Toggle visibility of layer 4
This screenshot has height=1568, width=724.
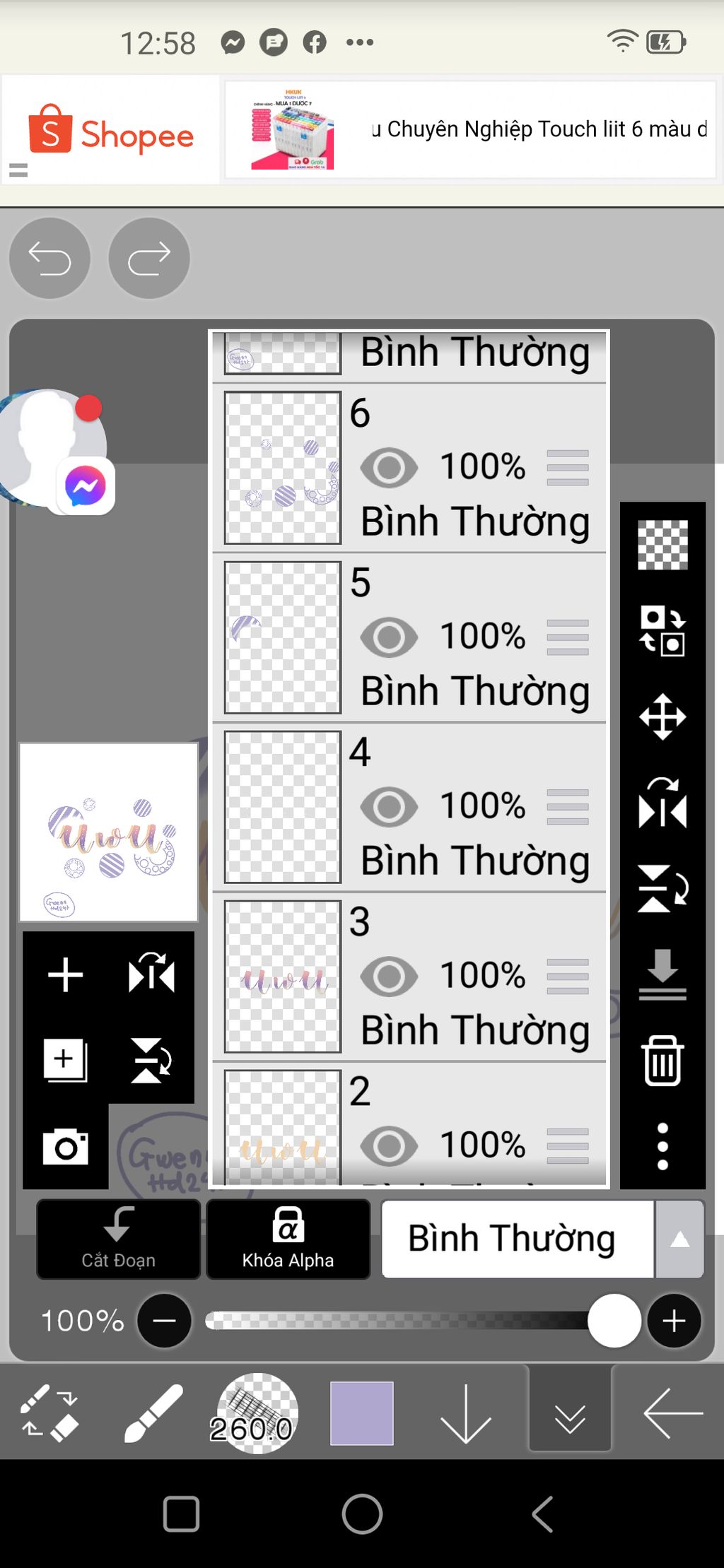pyautogui.click(x=389, y=806)
